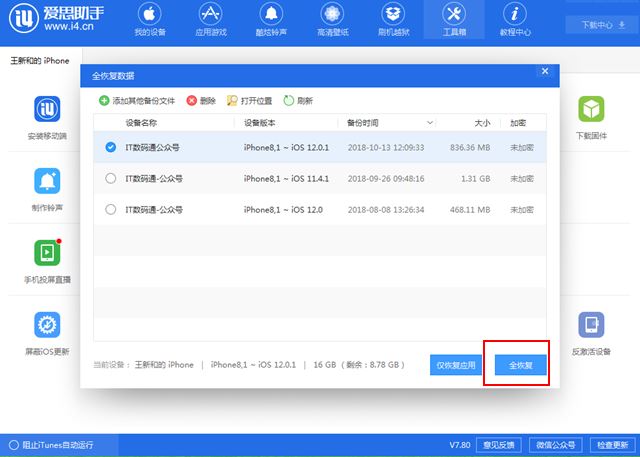640x457 pixels.
Task: Sort by 大小 size column header
Action: pos(482,123)
